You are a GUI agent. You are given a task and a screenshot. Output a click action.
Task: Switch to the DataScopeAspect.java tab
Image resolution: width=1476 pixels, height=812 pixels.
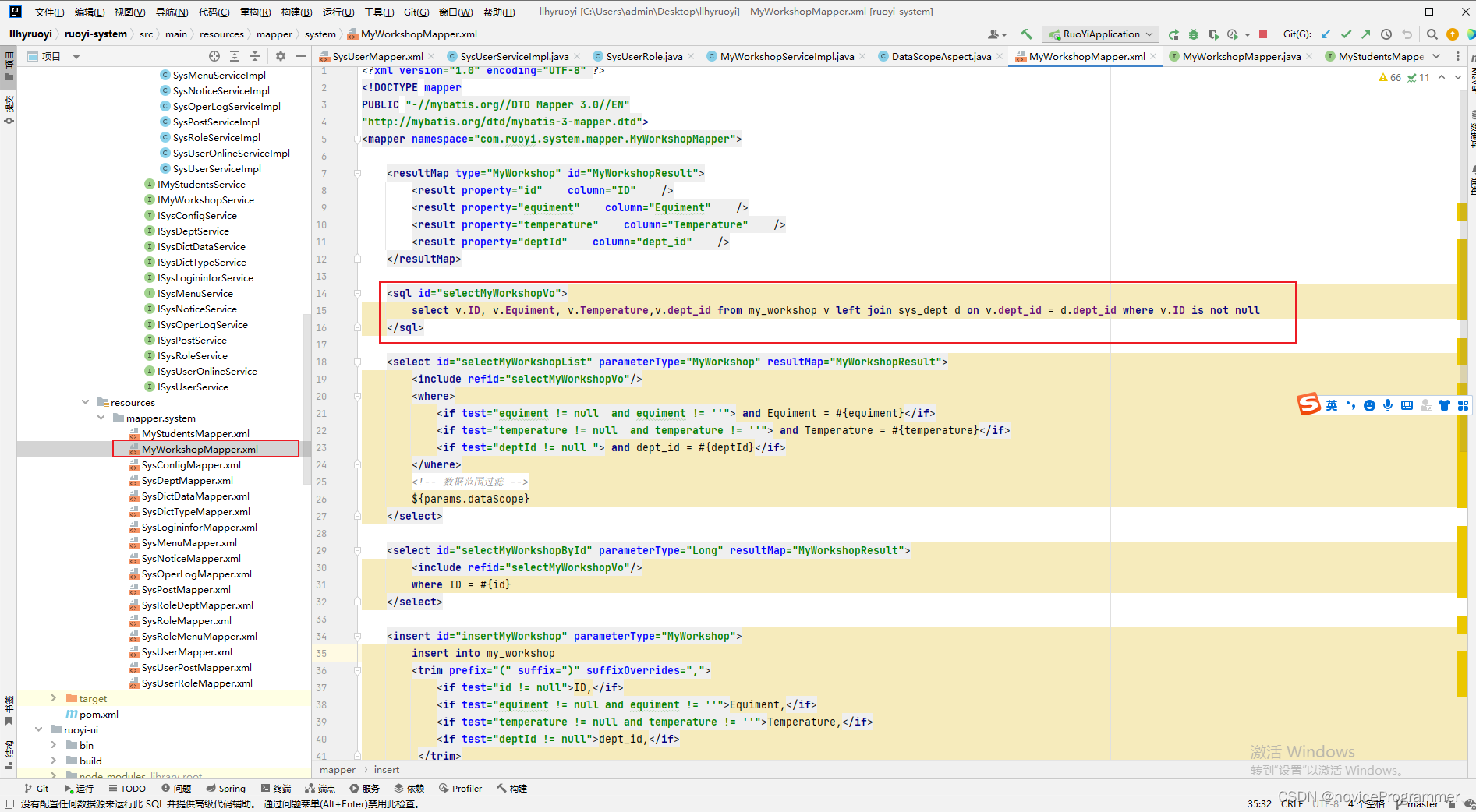click(941, 56)
